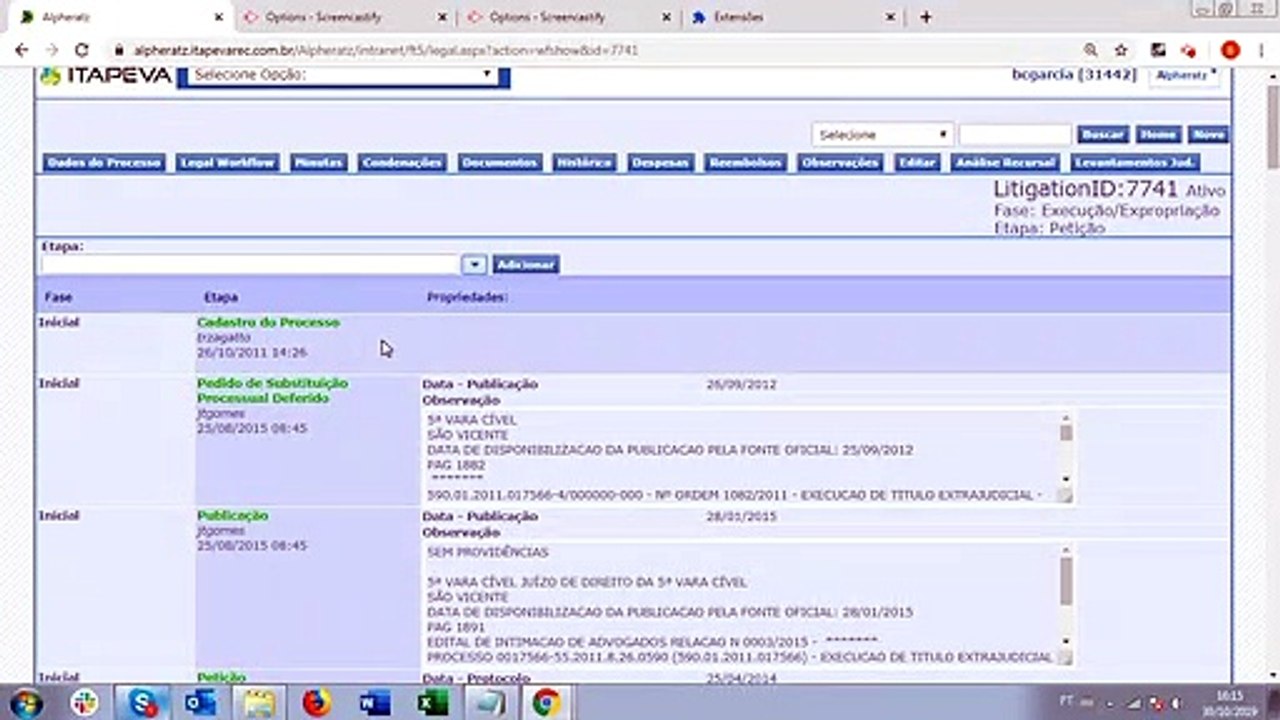Open Word from the taskbar

[374, 703]
